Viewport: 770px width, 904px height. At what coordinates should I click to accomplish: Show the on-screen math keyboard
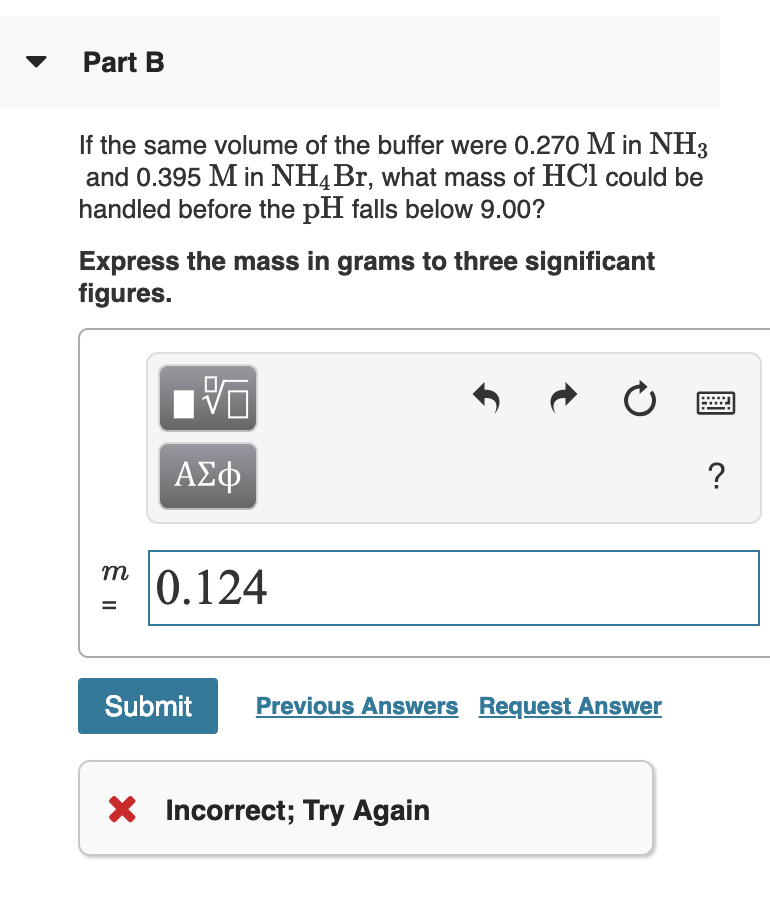point(715,400)
